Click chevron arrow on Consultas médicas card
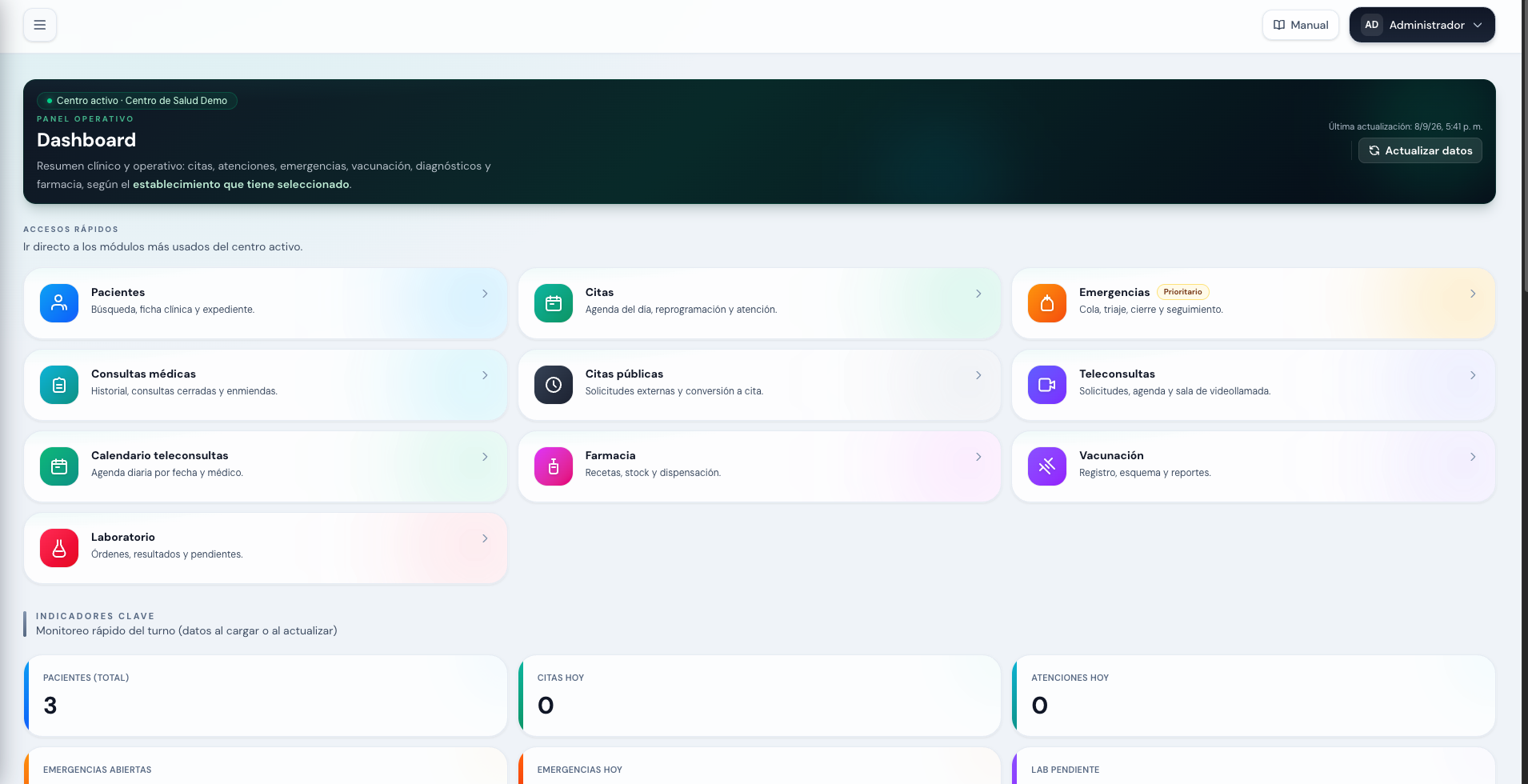 [485, 375]
